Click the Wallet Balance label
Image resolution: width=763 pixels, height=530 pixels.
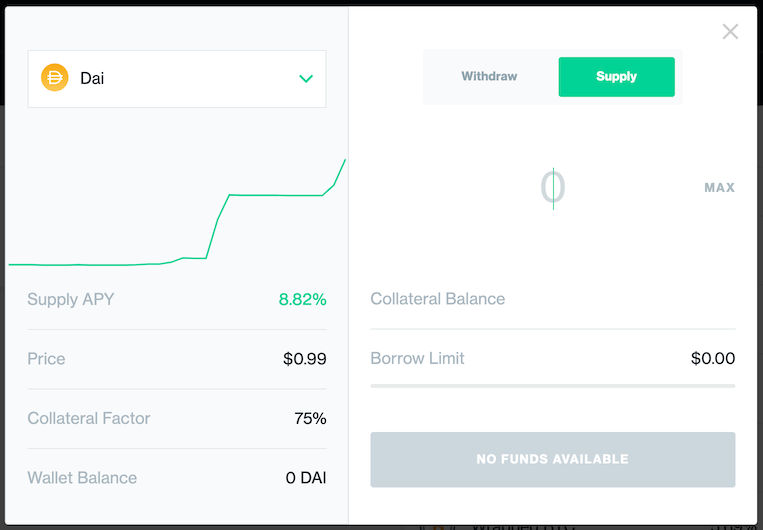[82, 478]
